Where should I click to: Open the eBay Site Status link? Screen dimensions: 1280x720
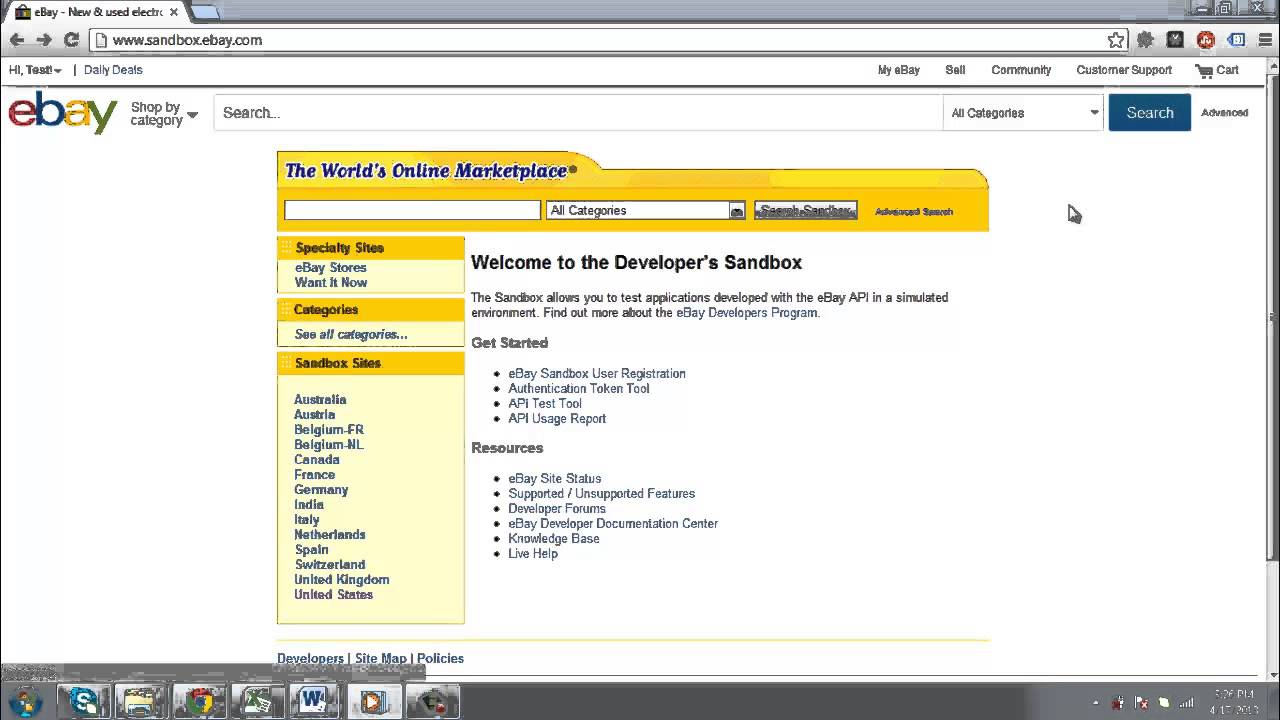click(555, 479)
